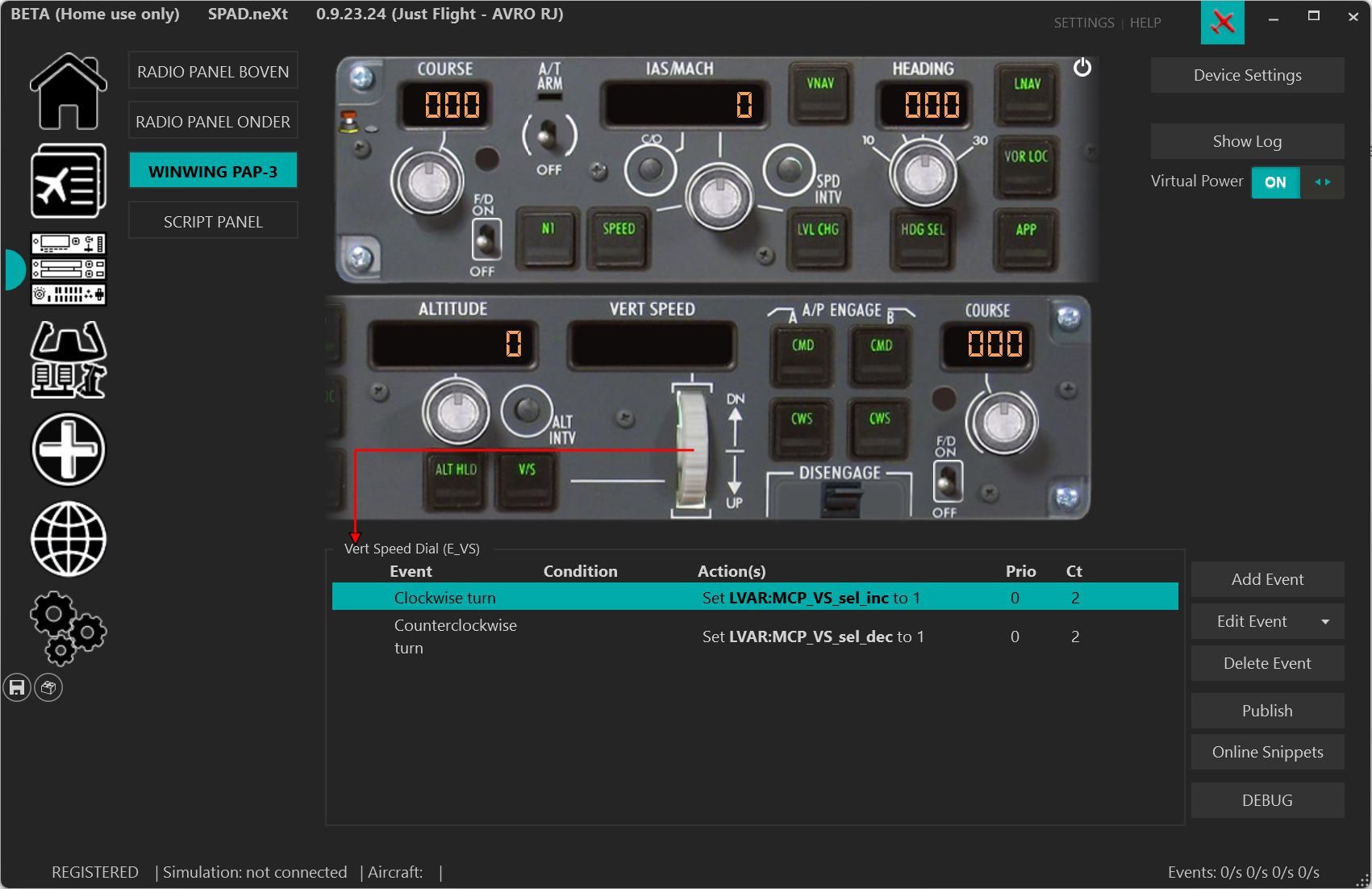1372x889 pixels.
Task: Click the save floppy disk icon
Action: point(17,687)
